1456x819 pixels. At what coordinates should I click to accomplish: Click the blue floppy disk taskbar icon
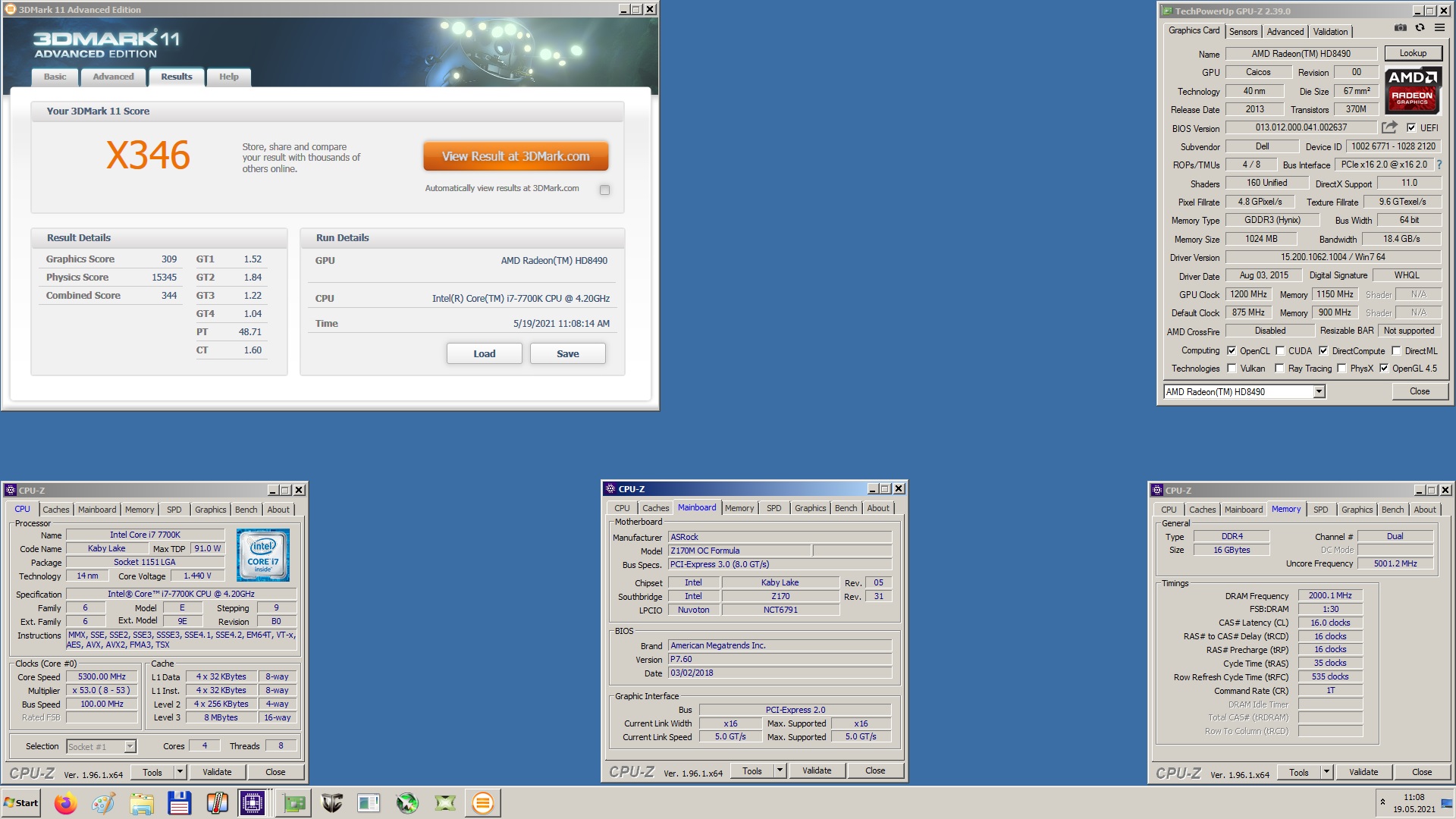(x=180, y=802)
